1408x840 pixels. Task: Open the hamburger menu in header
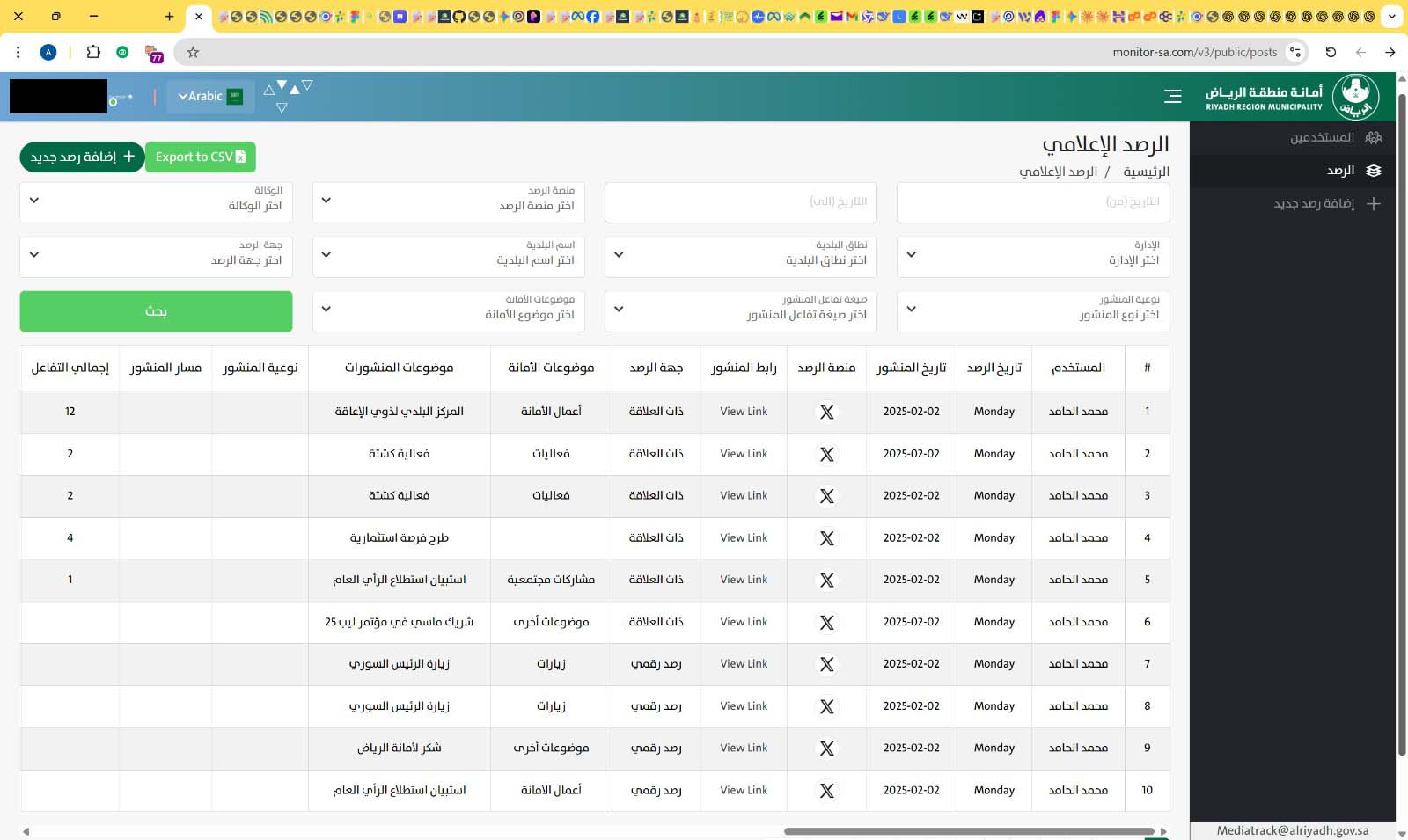pyautogui.click(x=1172, y=97)
